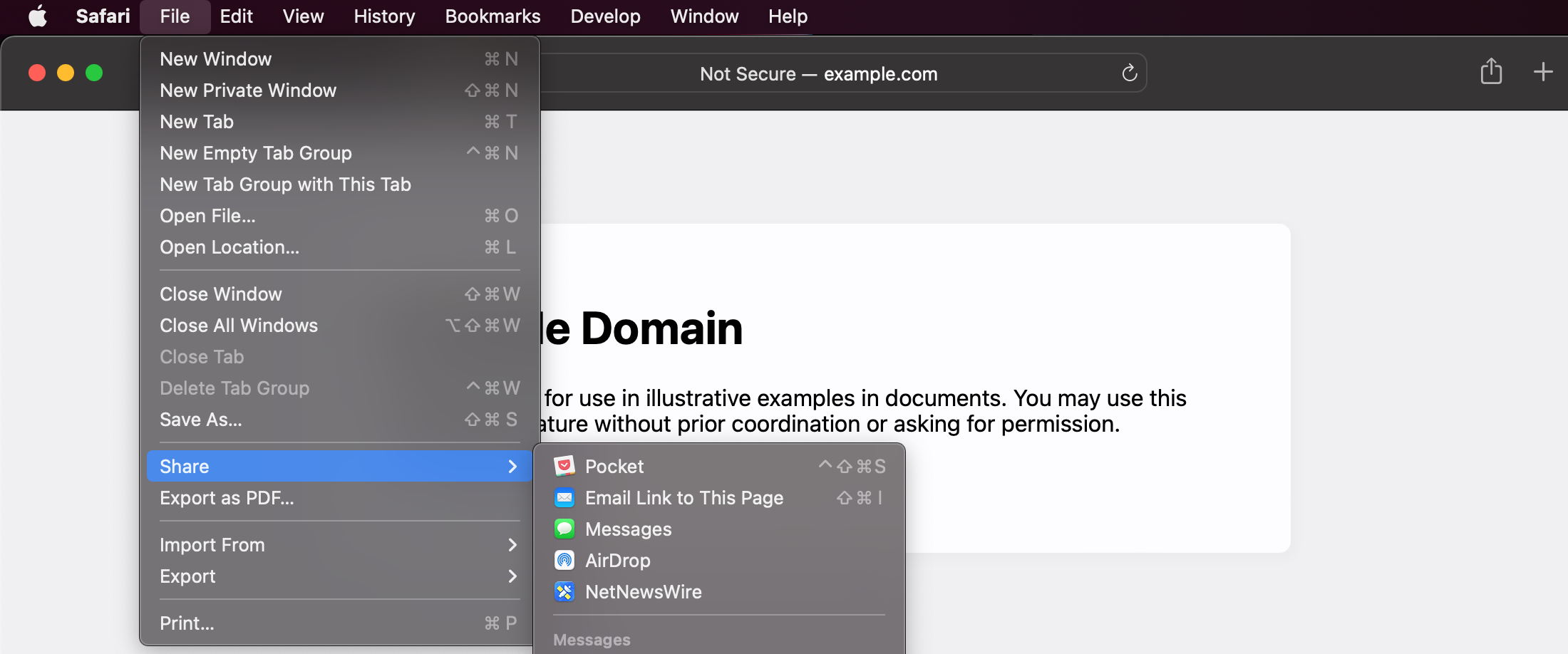The width and height of the screenshot is (1568, 654).
Task: Close the open File menu
Action: coord(175,16)
